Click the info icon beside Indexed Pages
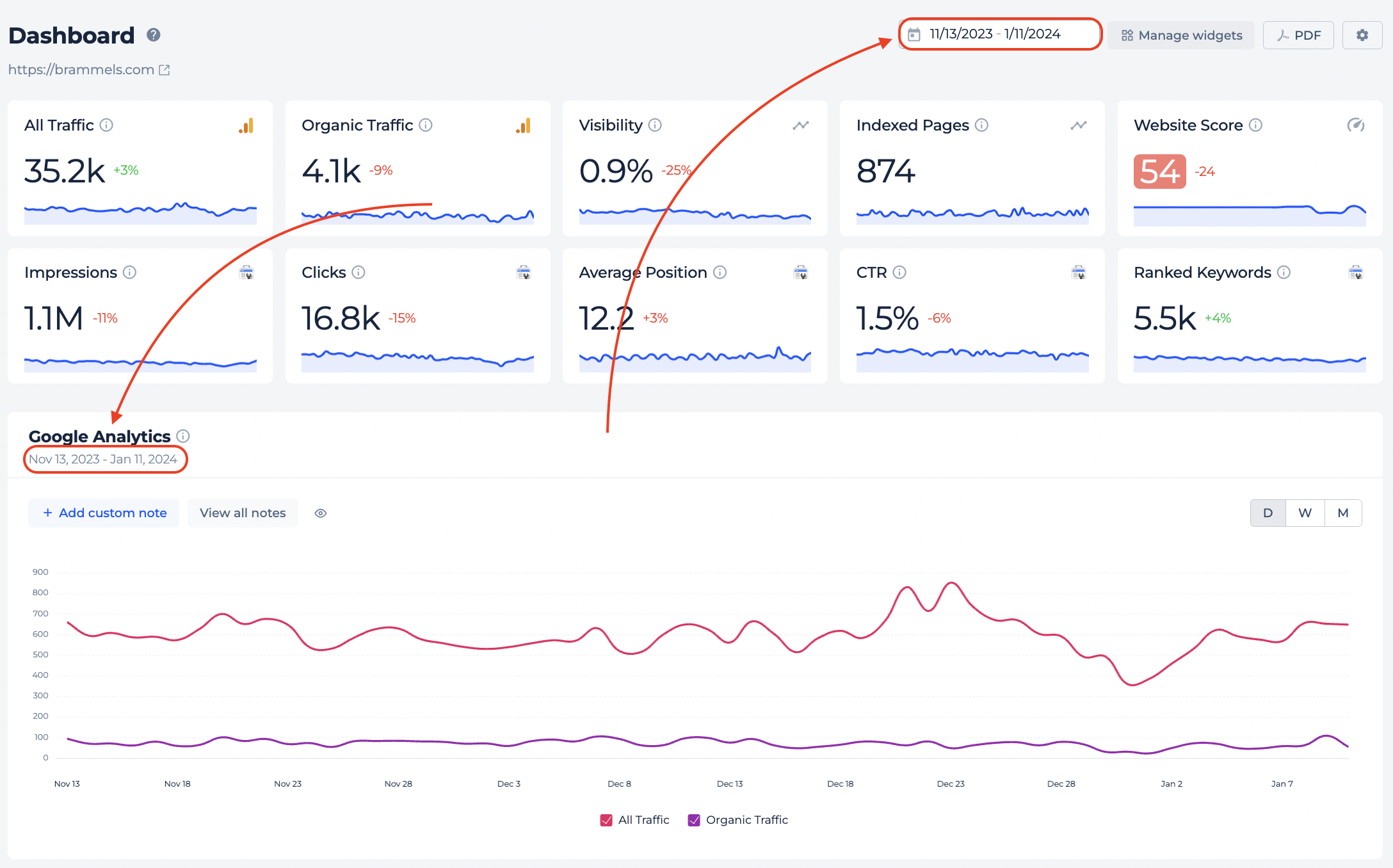 click(982, 125)
